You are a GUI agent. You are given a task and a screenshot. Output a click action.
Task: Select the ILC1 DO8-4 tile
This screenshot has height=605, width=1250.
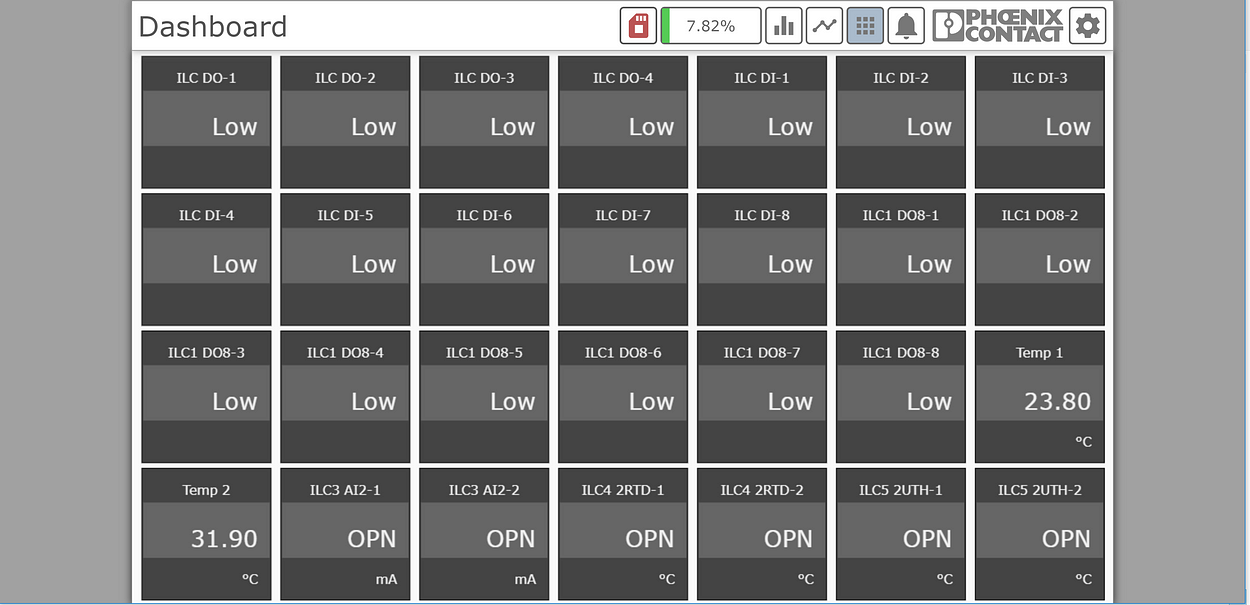point(345,396)
